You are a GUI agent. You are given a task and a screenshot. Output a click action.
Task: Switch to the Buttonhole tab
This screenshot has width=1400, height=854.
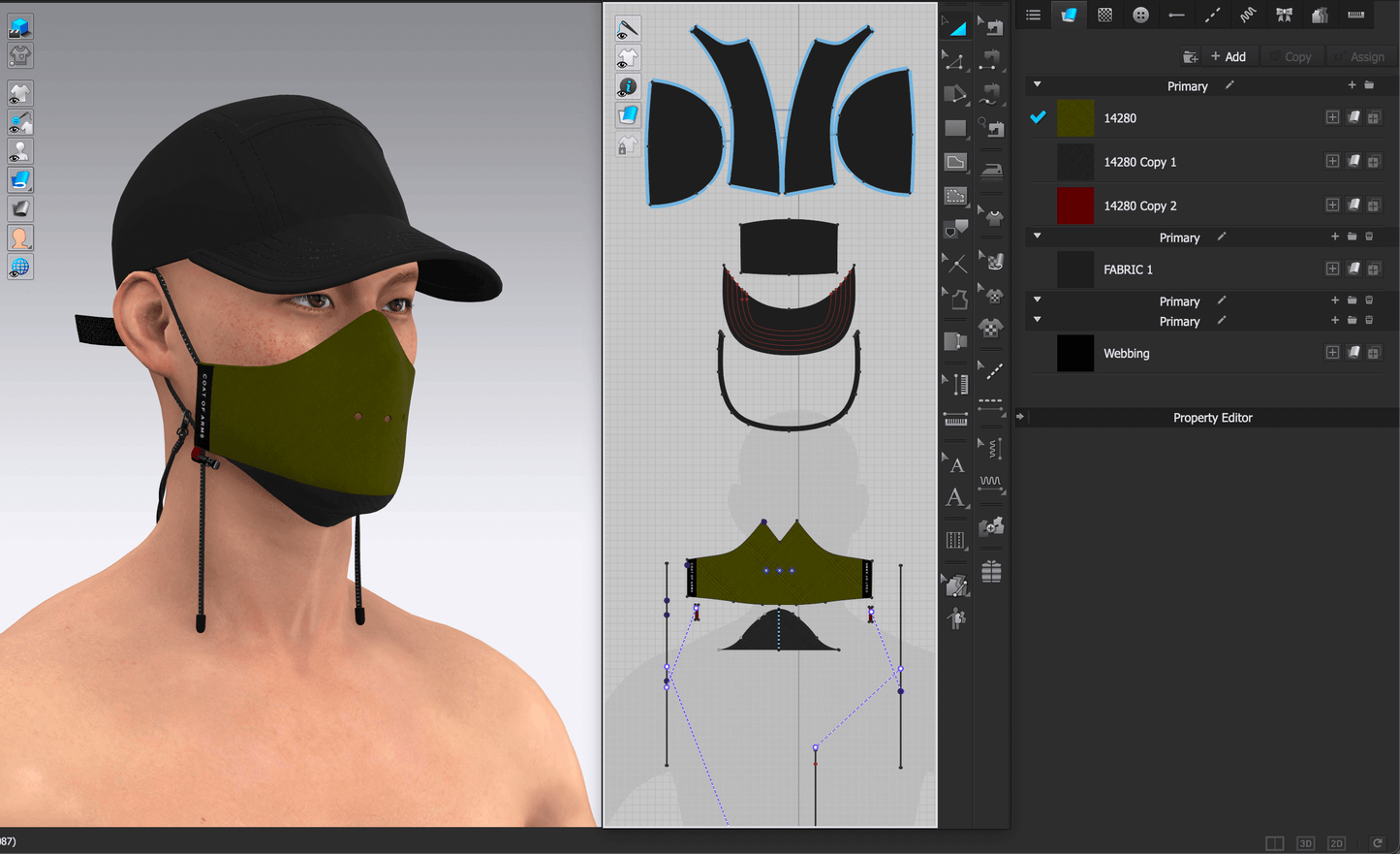tap(1176, 15)
